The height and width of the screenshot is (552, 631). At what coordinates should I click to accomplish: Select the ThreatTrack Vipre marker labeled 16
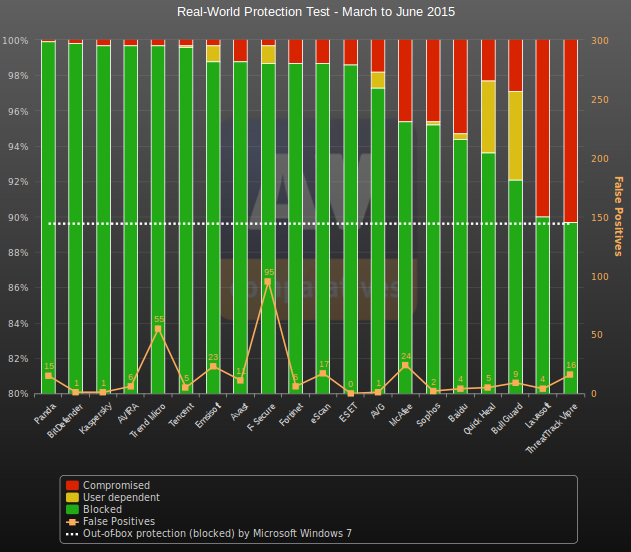(570, 375)
